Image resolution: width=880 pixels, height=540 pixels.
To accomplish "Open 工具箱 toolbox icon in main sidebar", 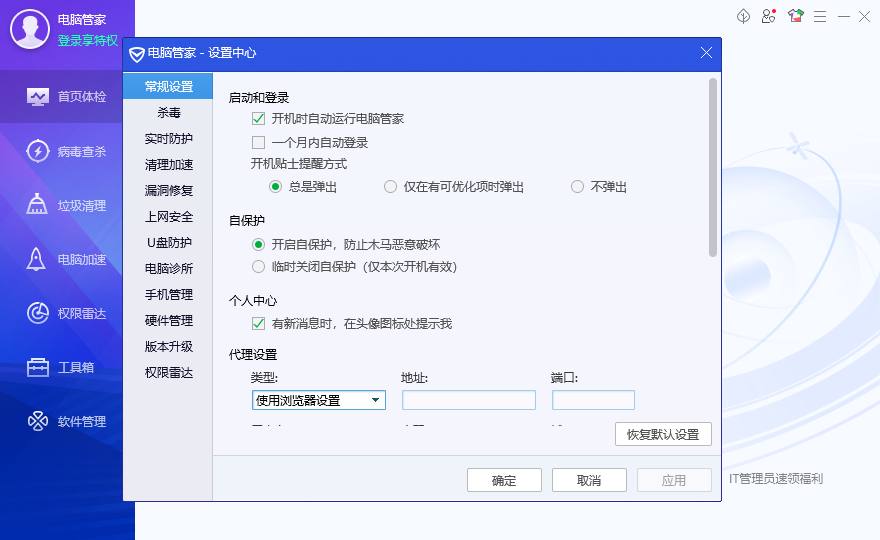I will [38, 367].
